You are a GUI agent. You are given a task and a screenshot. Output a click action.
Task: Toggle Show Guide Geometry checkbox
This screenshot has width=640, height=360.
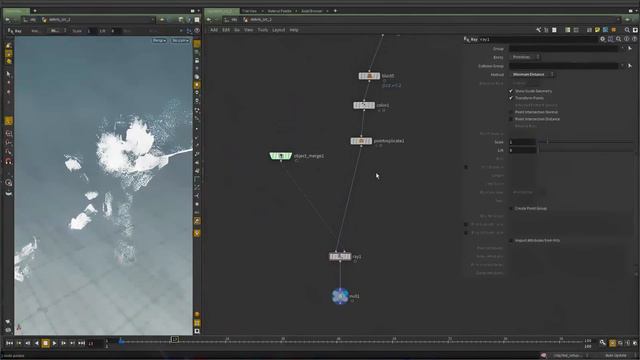(511, 91)
